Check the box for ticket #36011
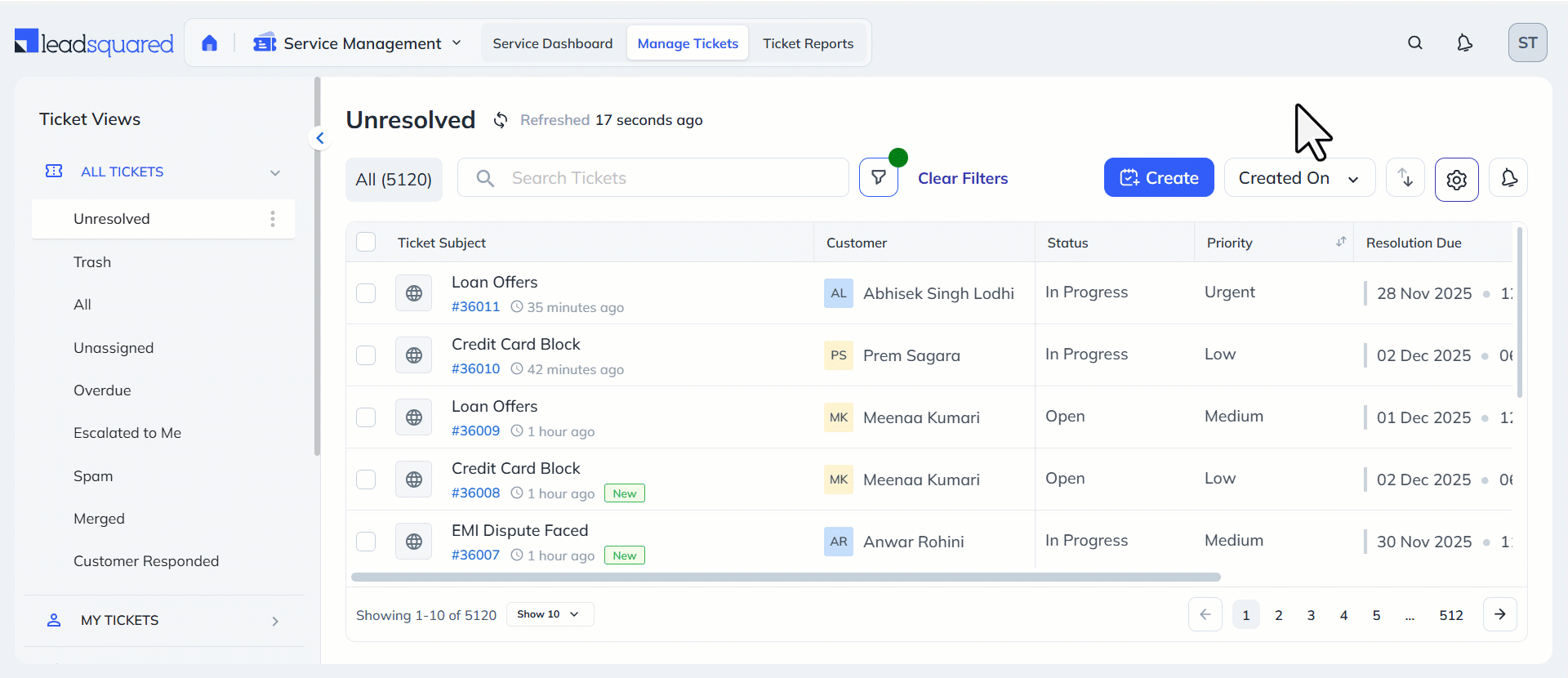 click(366, 293)
